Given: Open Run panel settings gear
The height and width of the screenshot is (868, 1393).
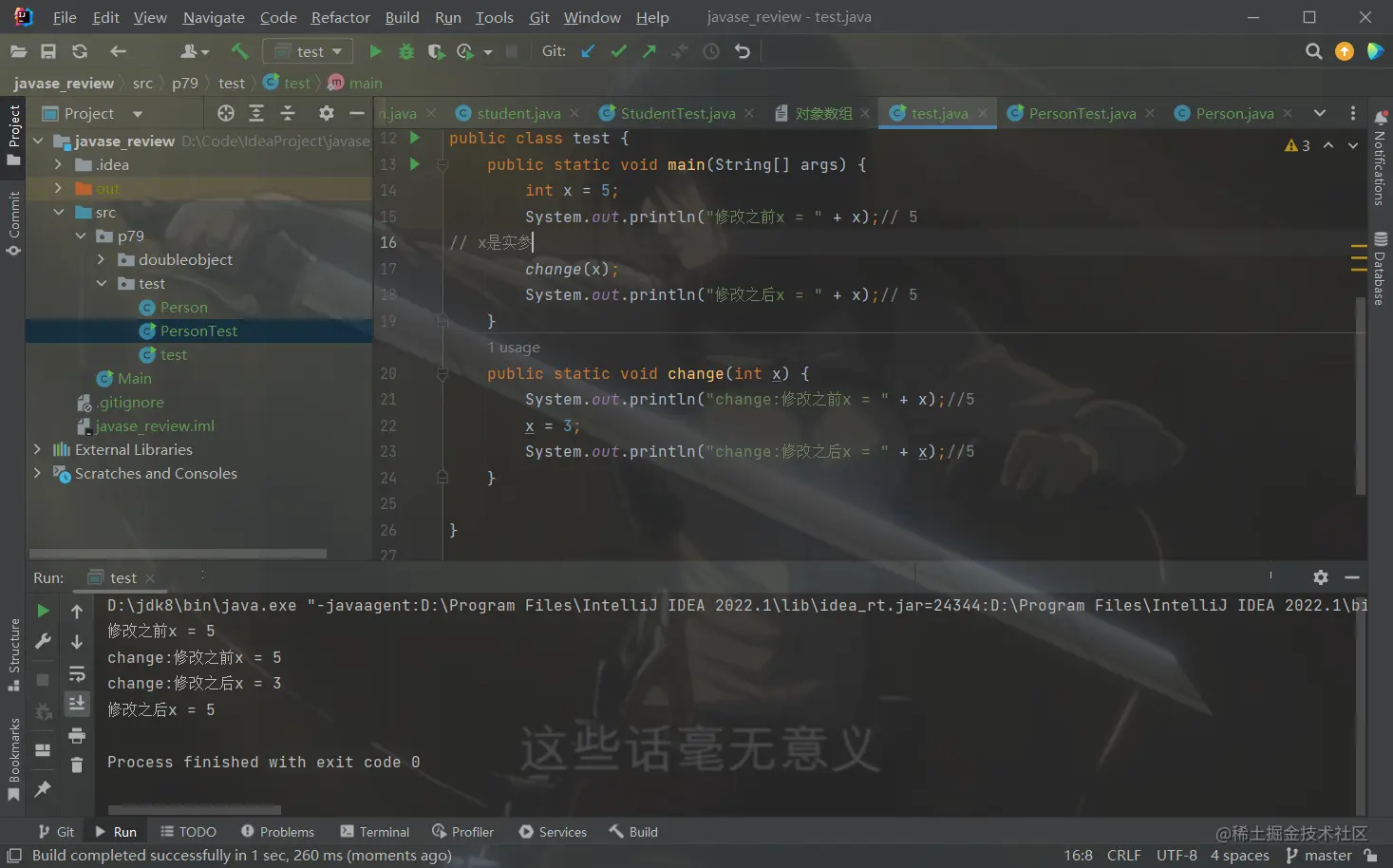Looking at the screenshot, I should 1321,577.
